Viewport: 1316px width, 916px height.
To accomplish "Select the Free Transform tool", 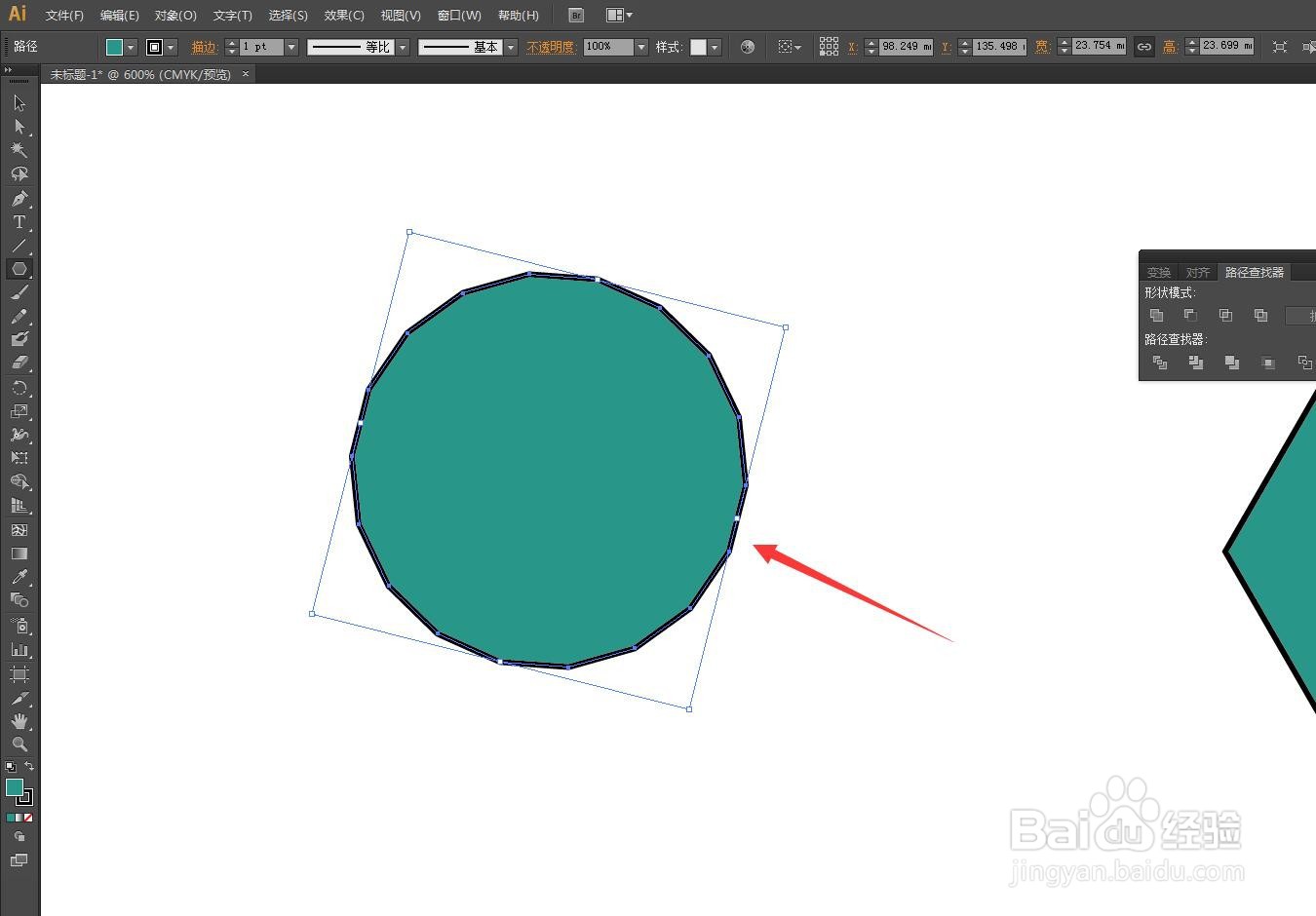I will 19,458.
